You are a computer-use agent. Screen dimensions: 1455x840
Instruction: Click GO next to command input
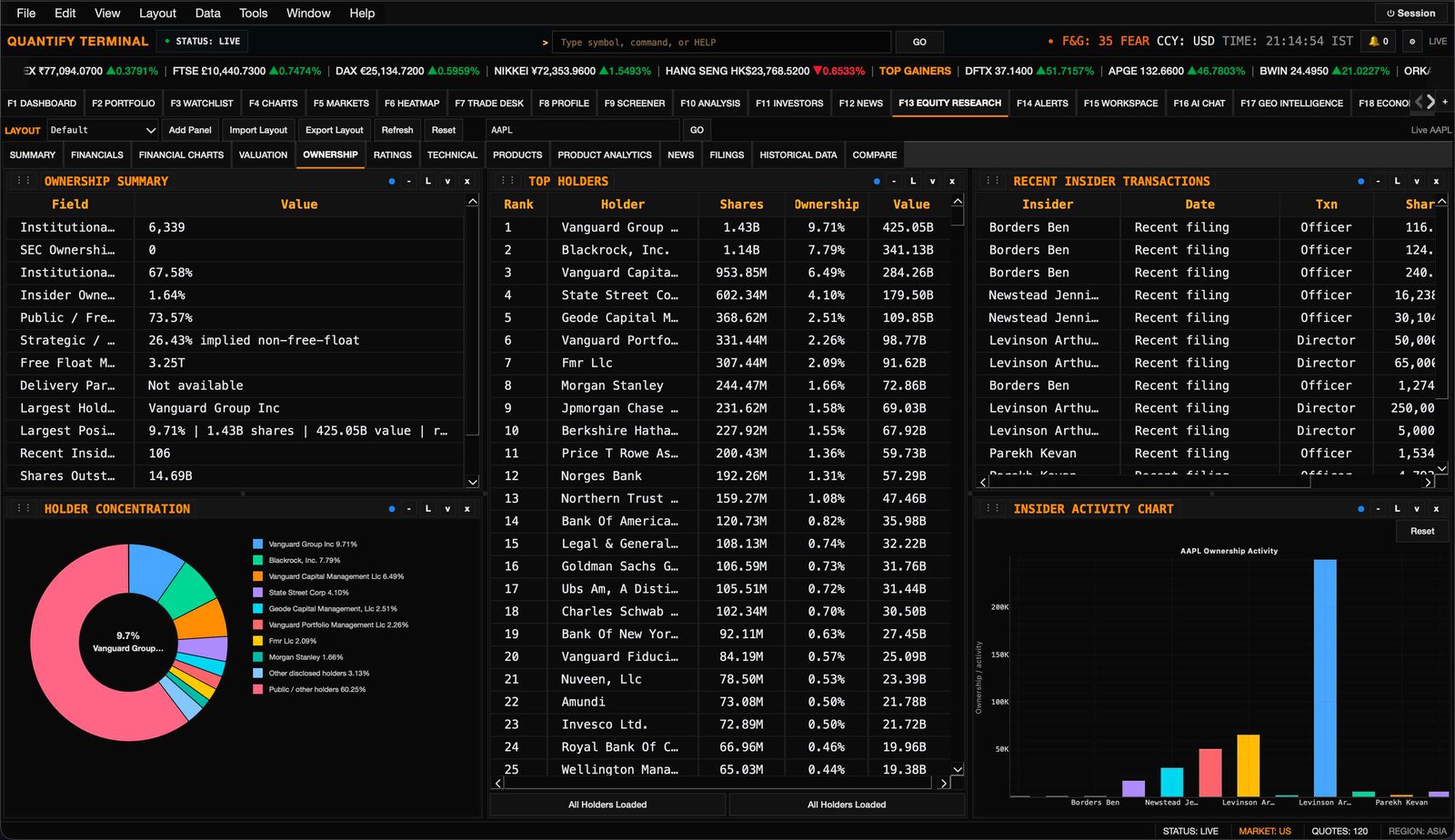(919, 42)
